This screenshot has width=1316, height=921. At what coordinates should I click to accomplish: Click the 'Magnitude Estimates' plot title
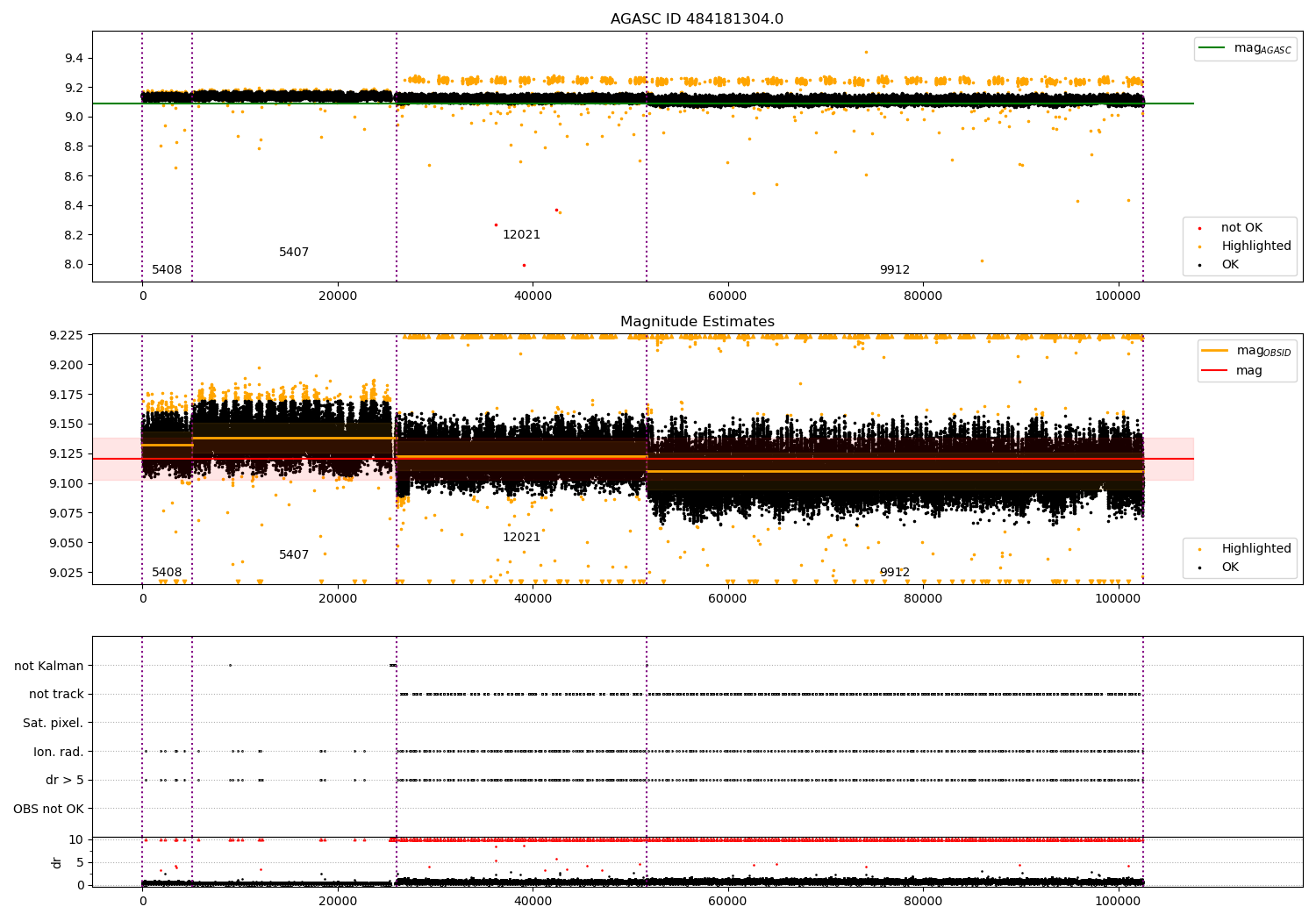697,321
